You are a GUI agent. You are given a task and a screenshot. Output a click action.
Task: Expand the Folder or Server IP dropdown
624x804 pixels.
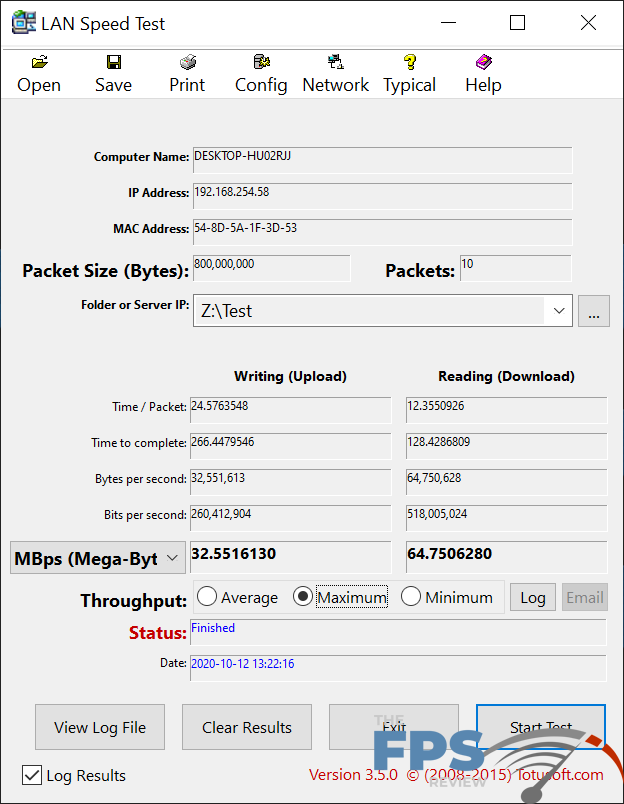click(559, 311)
